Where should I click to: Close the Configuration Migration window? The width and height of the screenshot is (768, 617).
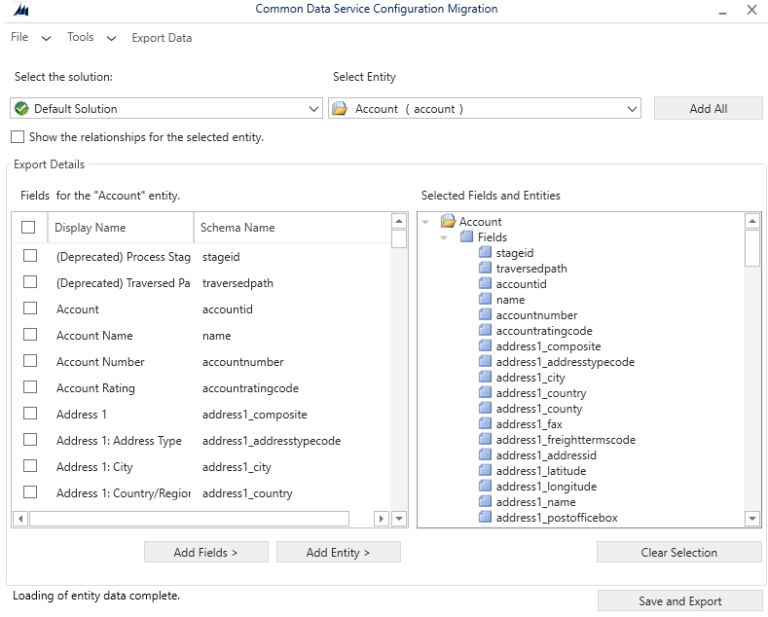(752, 10)
